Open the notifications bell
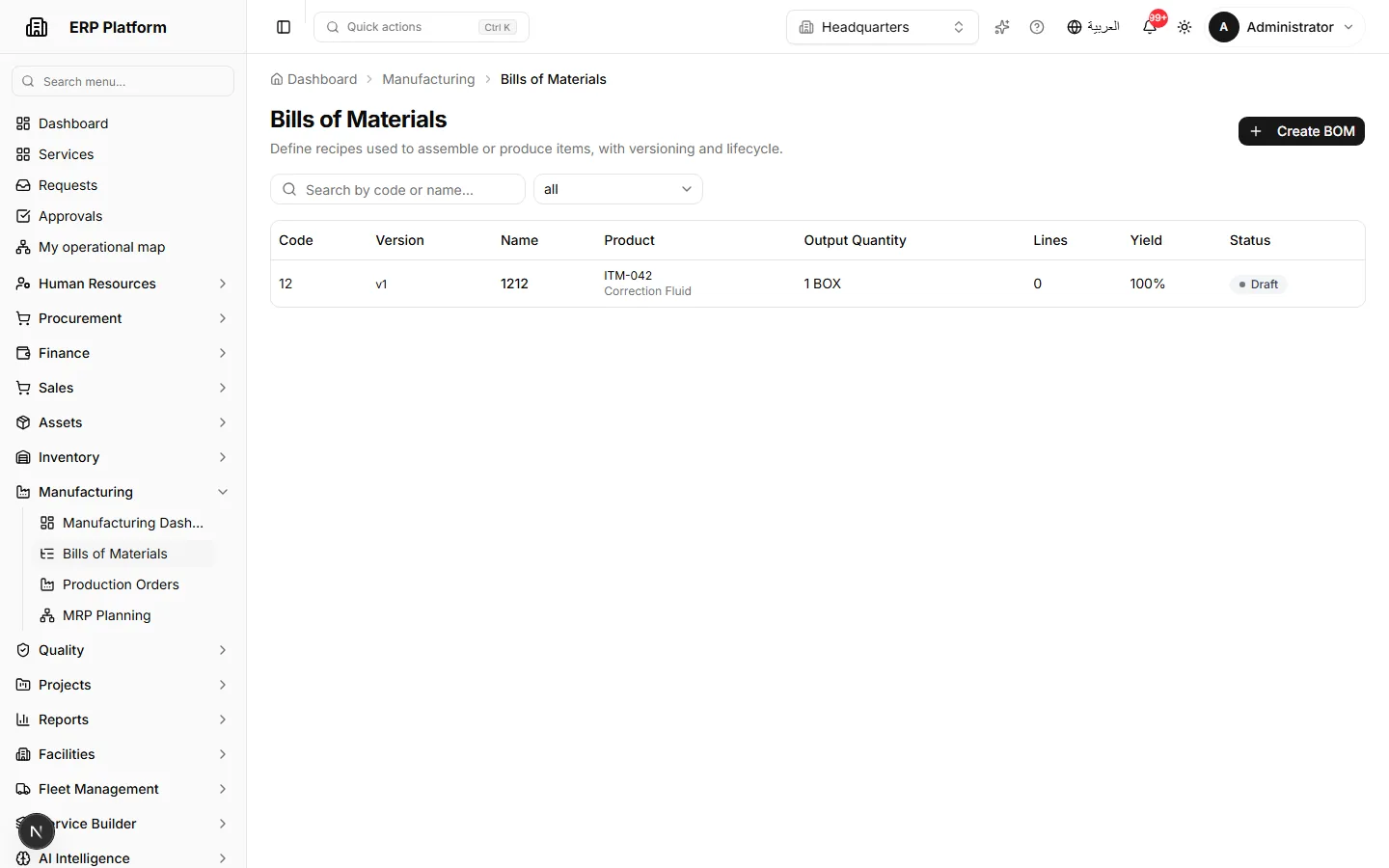The width and height of the screenshot is (1389, 868). (x=1150, y=27)
